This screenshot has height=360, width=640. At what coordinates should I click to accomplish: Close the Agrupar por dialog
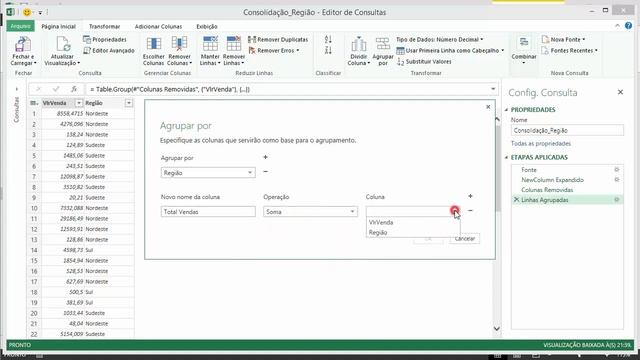(488, 107)
